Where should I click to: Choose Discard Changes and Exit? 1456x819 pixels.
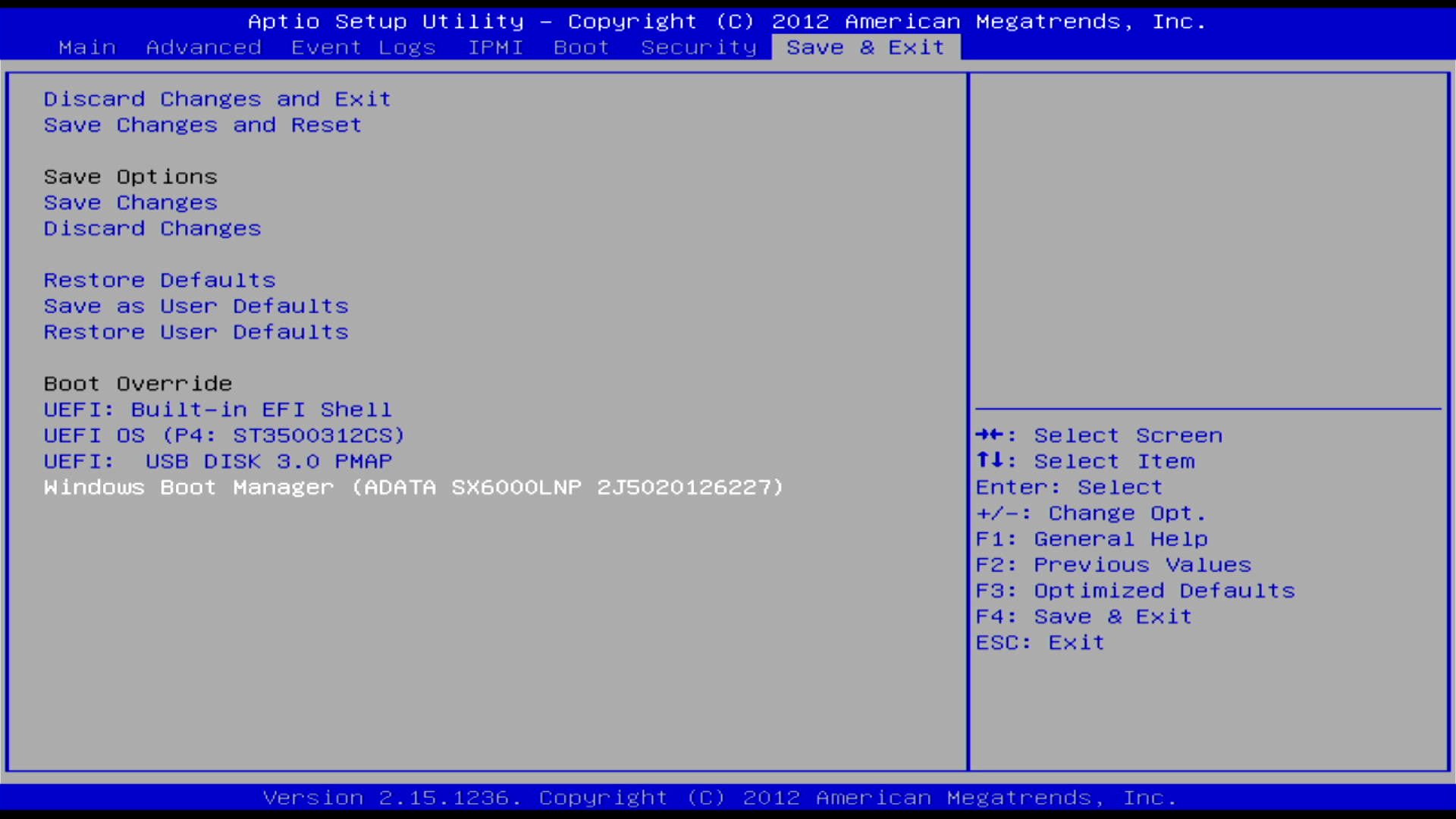[217, 99]
